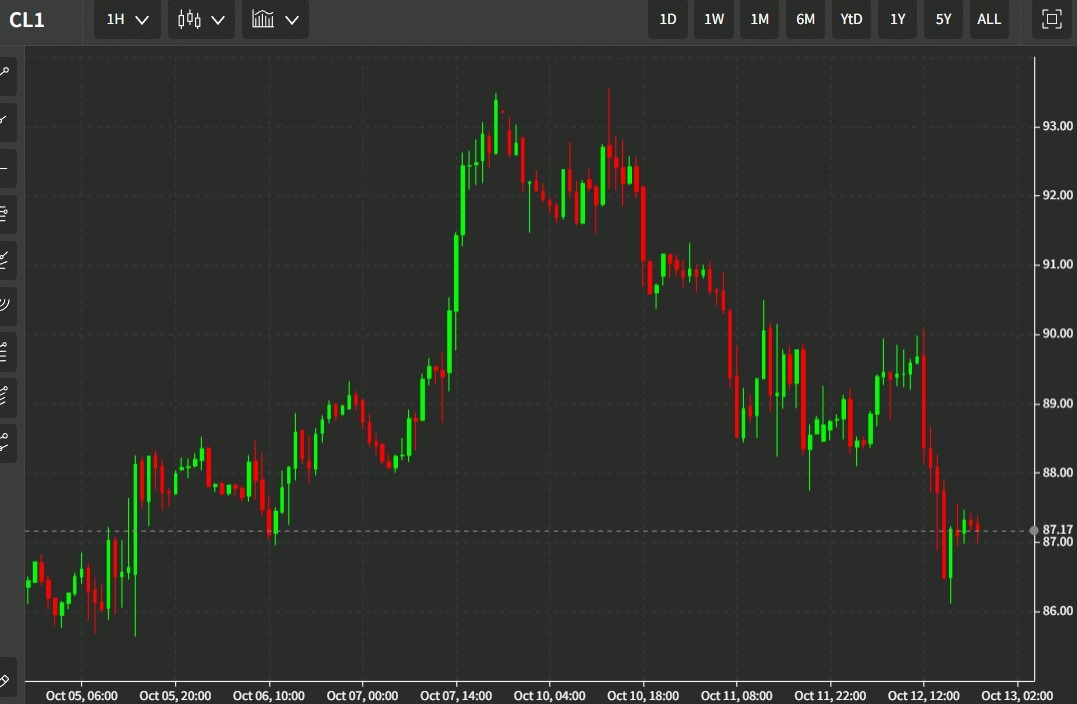
Task: Set chart range to 1Y
Action: pos(898,19)
